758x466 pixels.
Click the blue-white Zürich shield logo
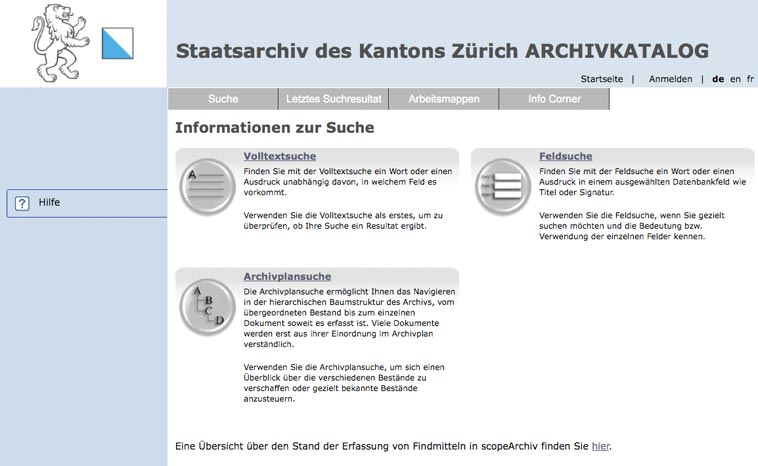pyautogui.click(x=117, y=44)
